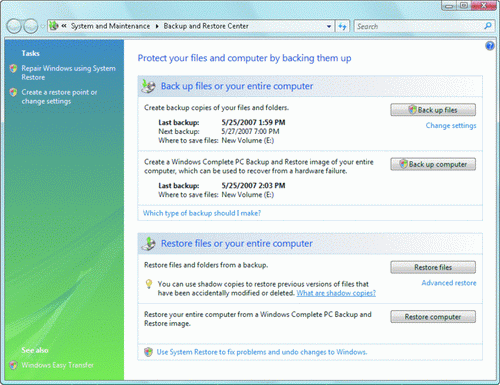500x385 pixels.
Task: Open the recent pages dropdown next to Forward
Action: point(43,26)
